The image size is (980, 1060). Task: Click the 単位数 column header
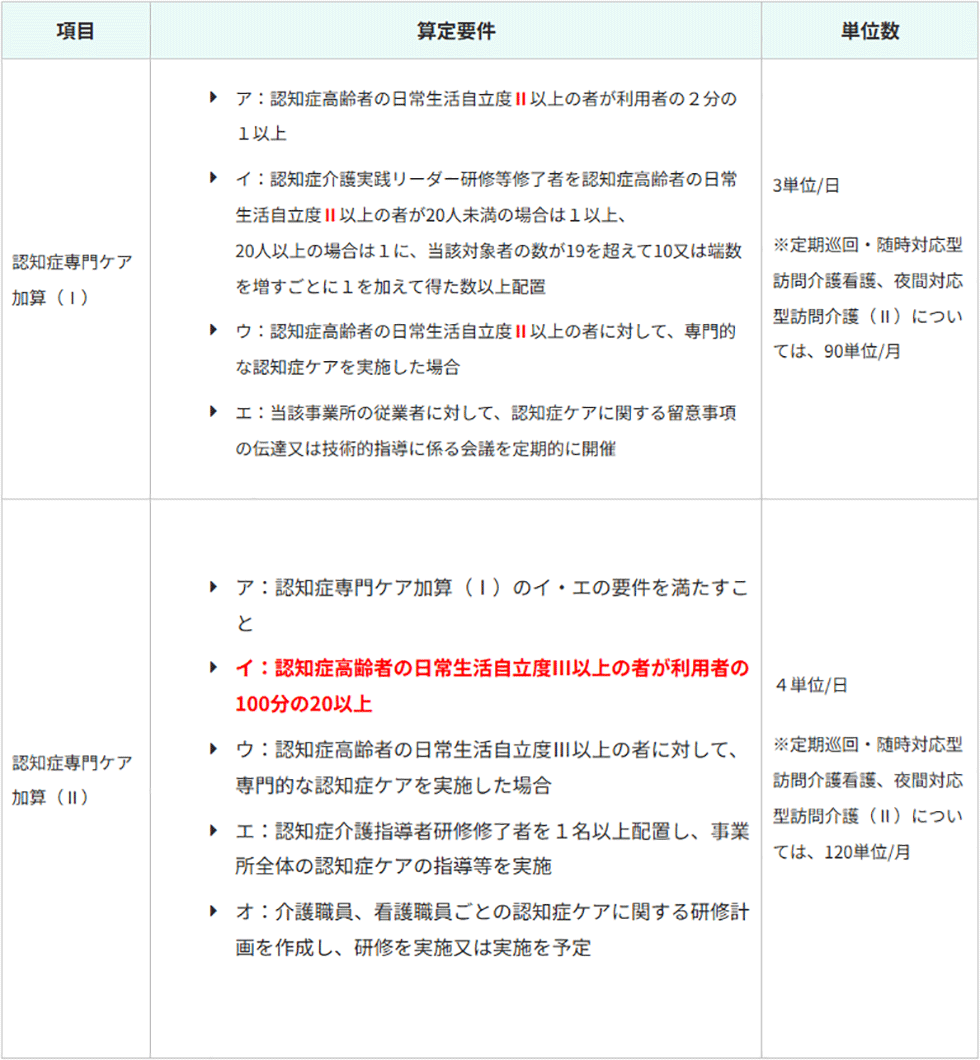(869, 31)
